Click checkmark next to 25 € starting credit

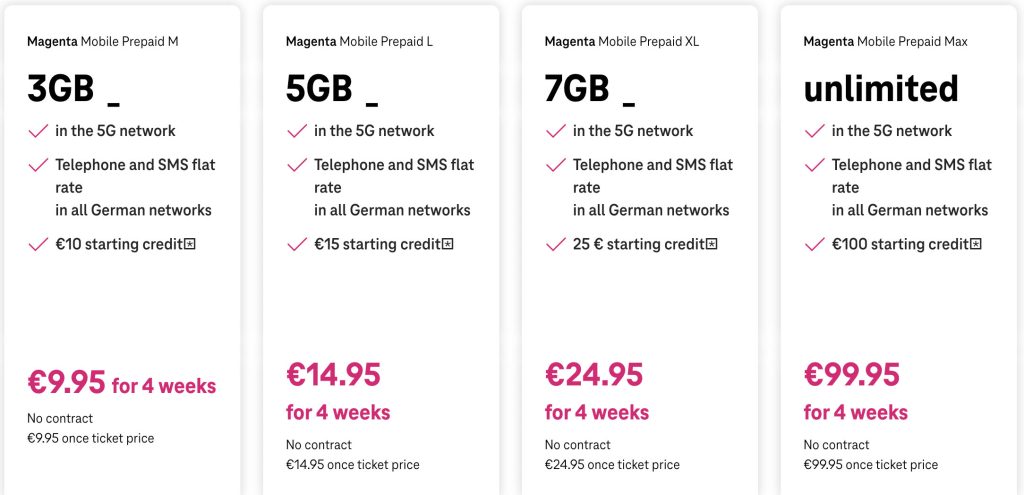pos(556,244)
